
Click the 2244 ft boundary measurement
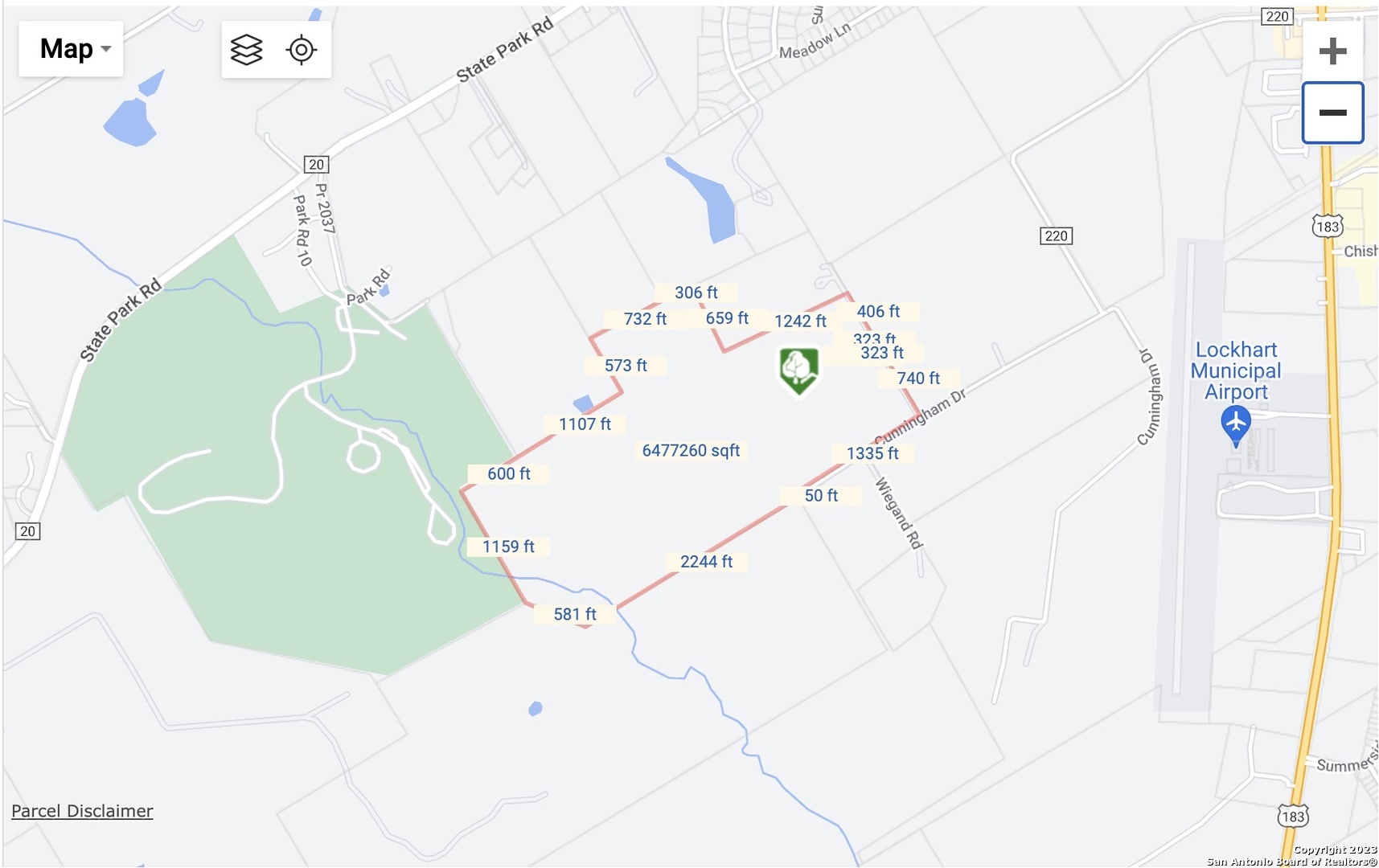pyautogui.click(x=706, y=562)
